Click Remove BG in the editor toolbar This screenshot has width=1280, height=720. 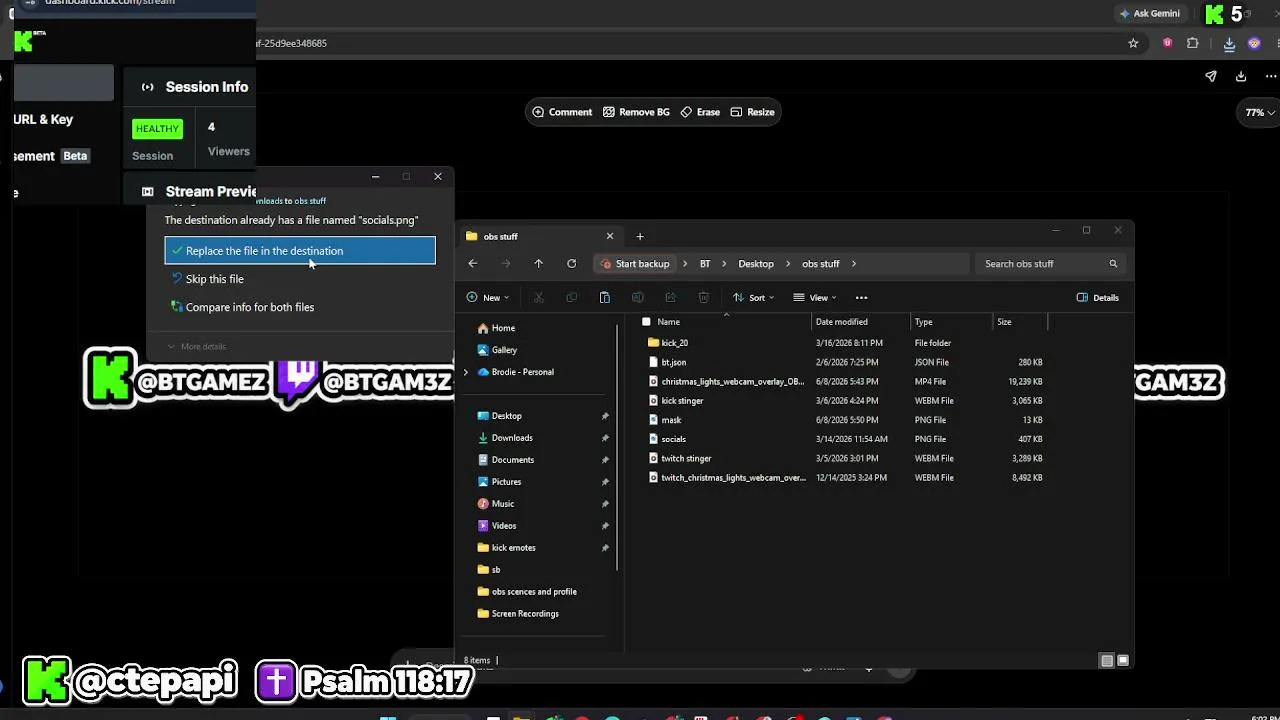pos(636,112)
